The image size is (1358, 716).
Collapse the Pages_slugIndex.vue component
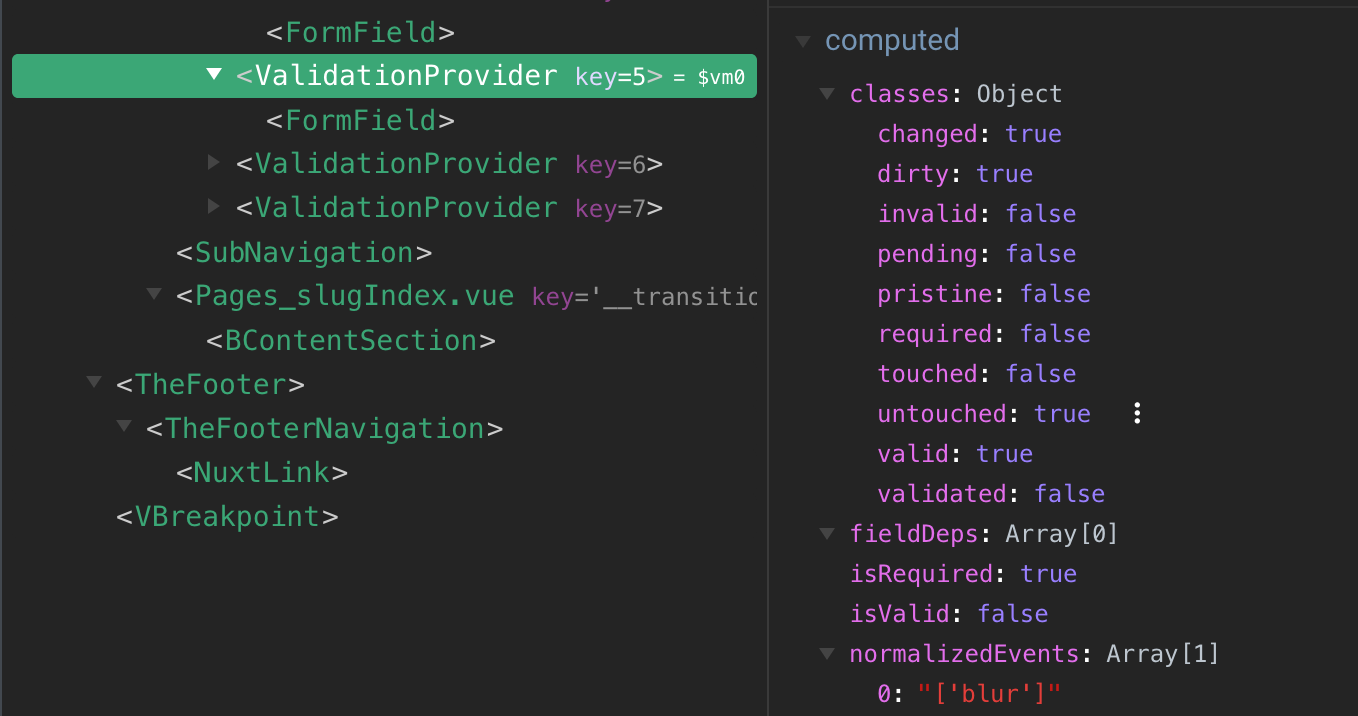pos(153,294)
